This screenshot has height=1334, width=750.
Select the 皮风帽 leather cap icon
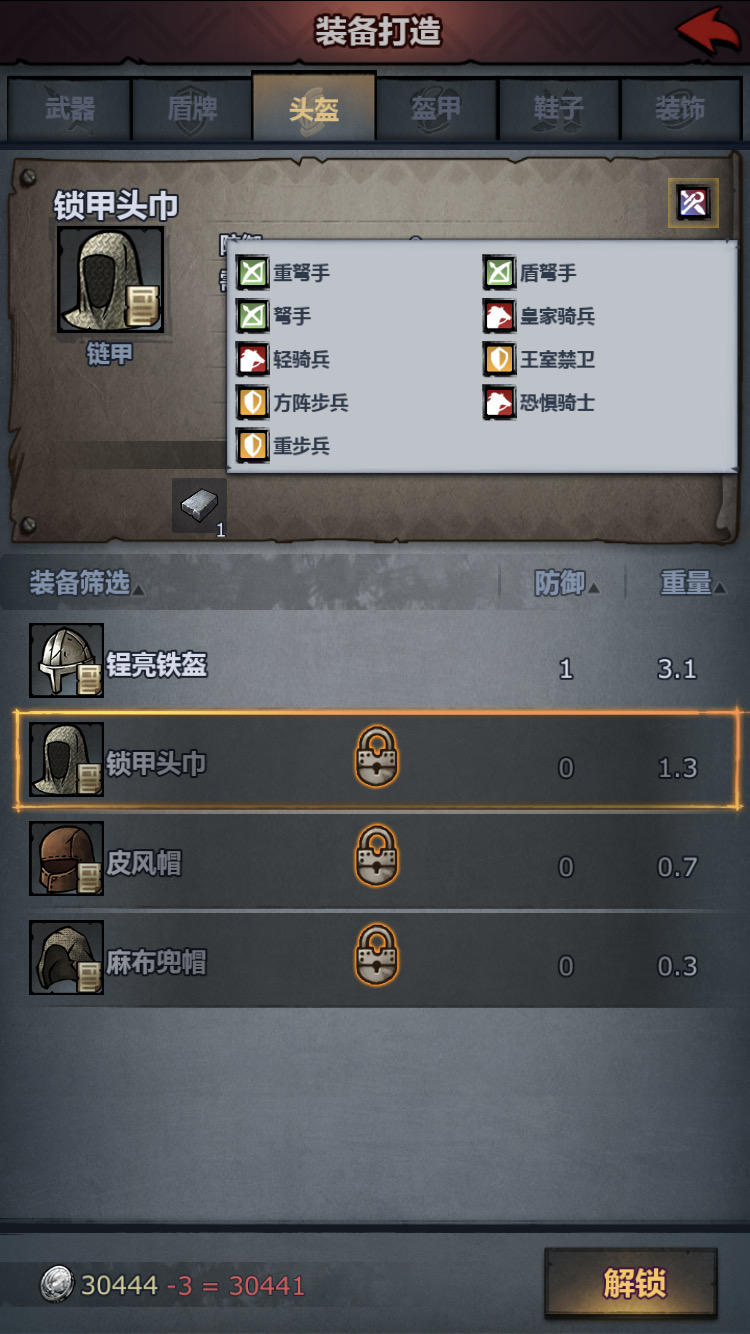tap(66, 859)
